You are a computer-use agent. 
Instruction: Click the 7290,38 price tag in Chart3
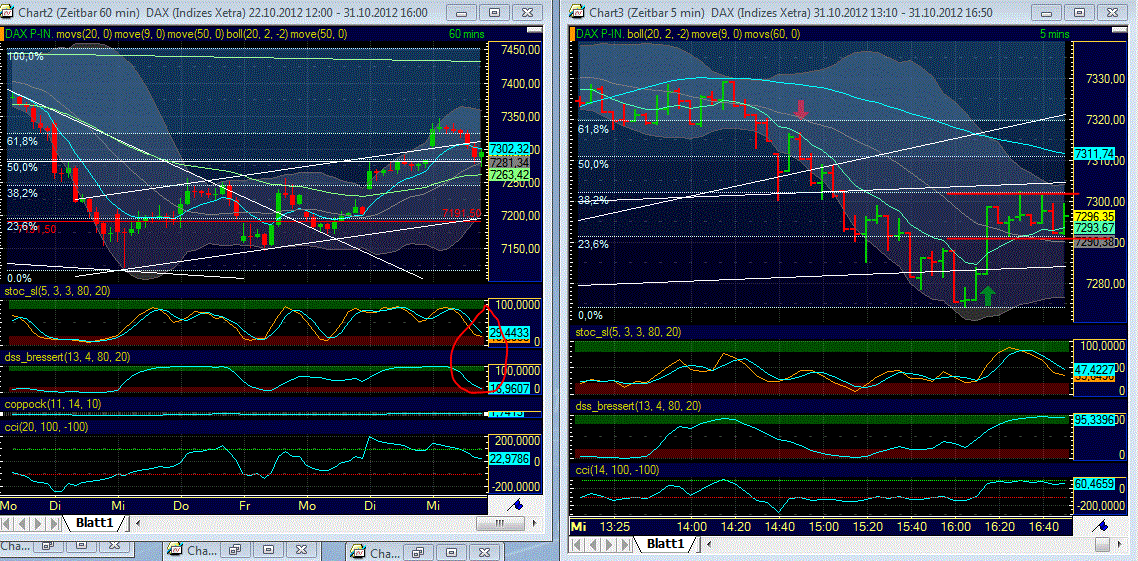tap(1094, 242)
